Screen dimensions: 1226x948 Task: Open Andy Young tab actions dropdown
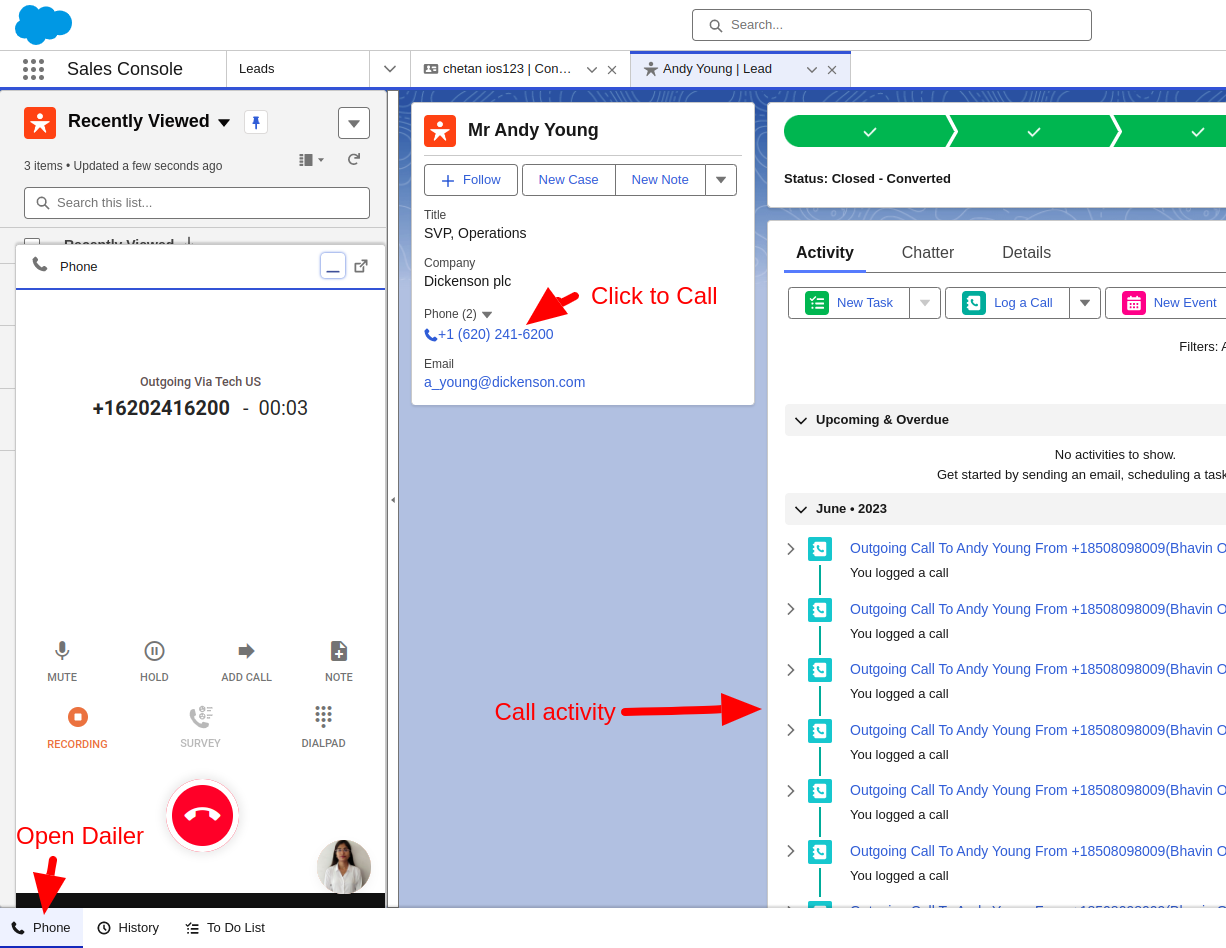(x=812, y=70)
